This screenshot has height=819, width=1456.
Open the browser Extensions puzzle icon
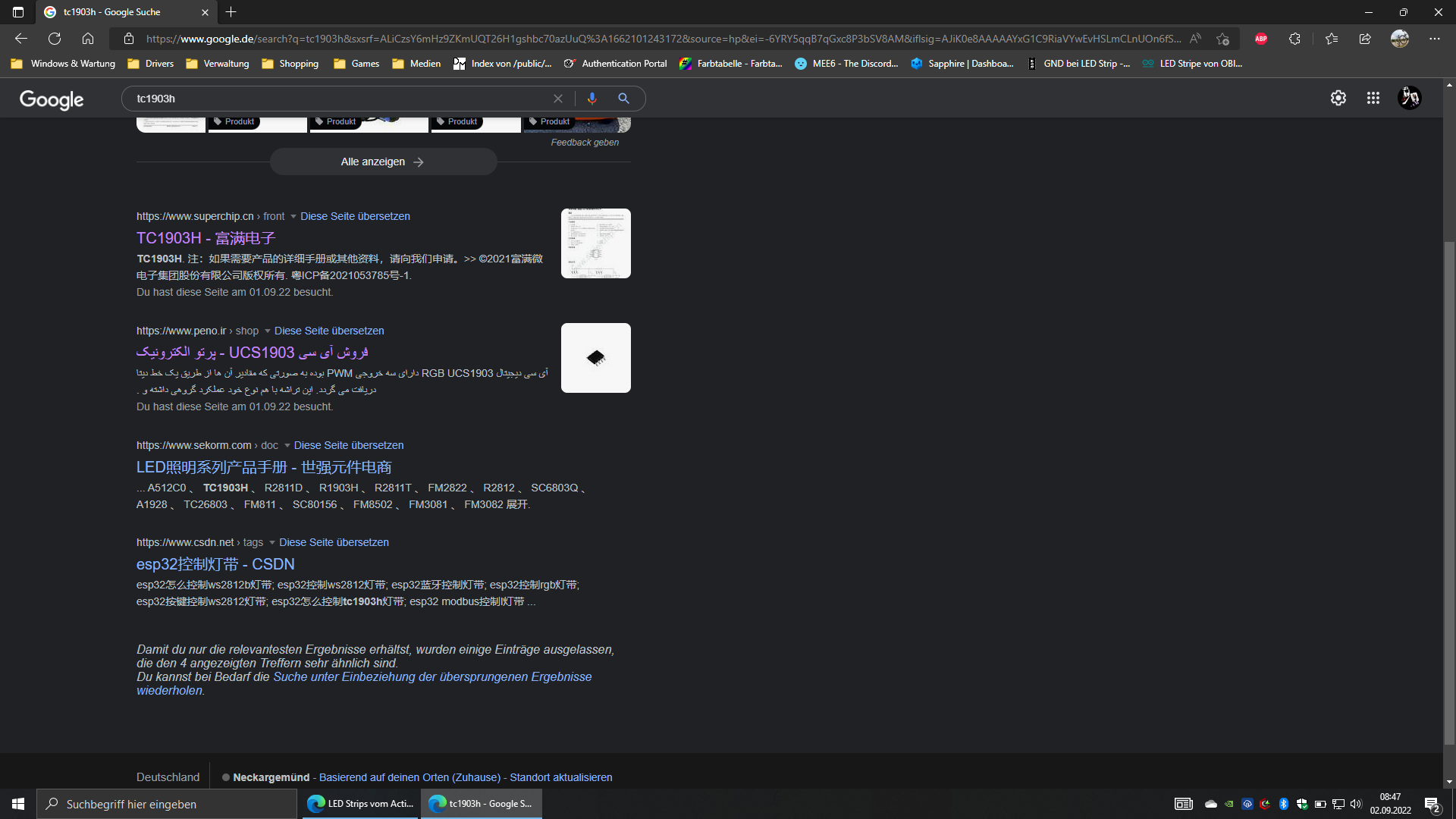pos(1294,39)
